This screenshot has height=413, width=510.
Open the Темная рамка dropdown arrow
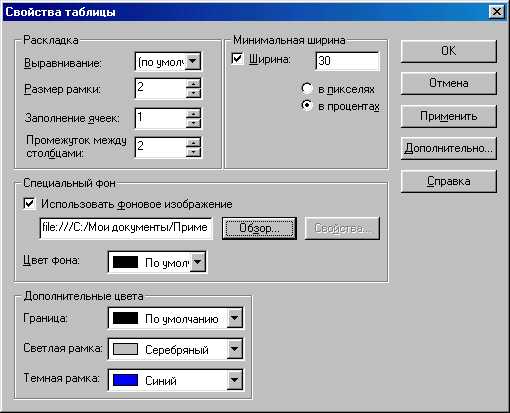tap(235, 380)
